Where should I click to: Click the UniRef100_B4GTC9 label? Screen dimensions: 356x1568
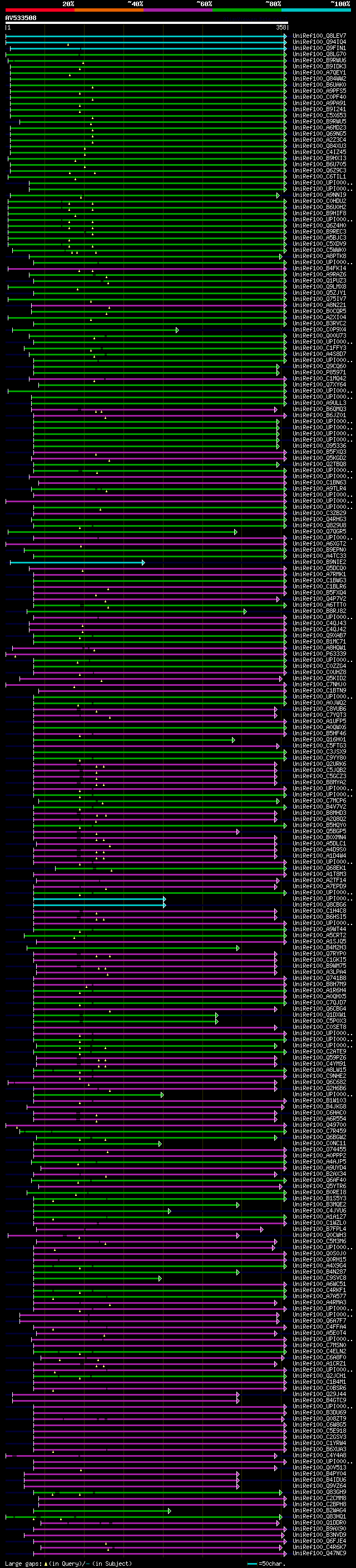(x=319, y=1400)
